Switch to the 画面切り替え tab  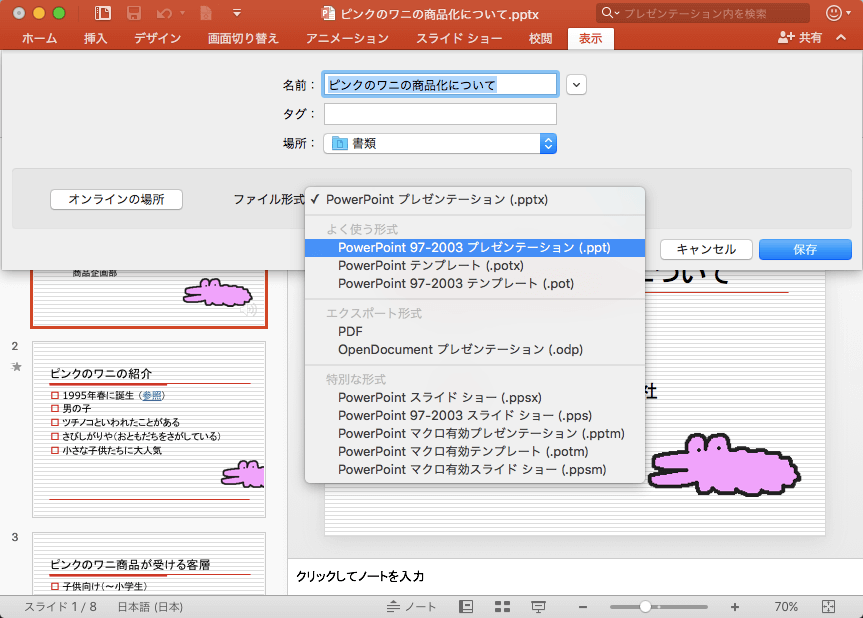pos(243,38)
